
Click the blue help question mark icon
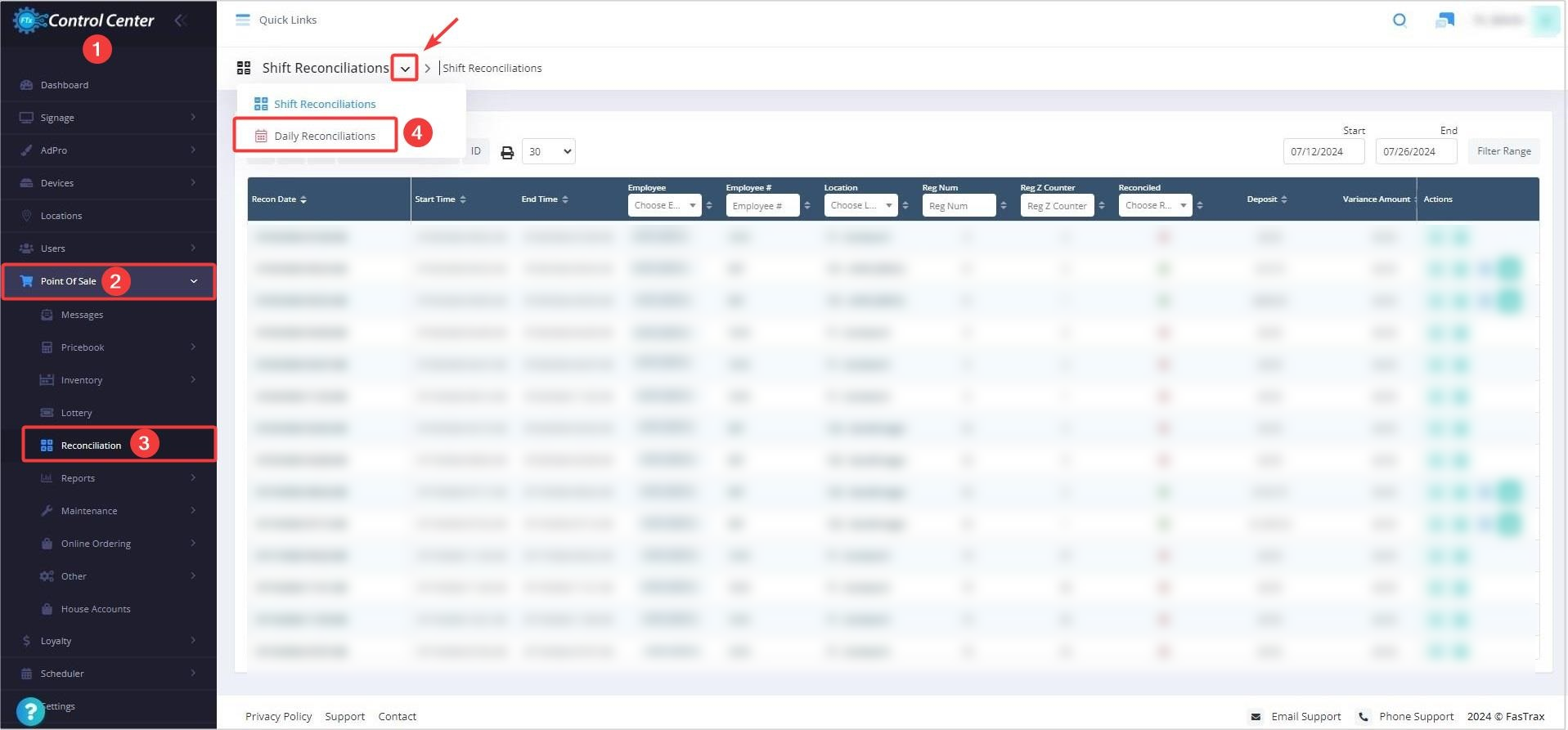pos(30,711)
